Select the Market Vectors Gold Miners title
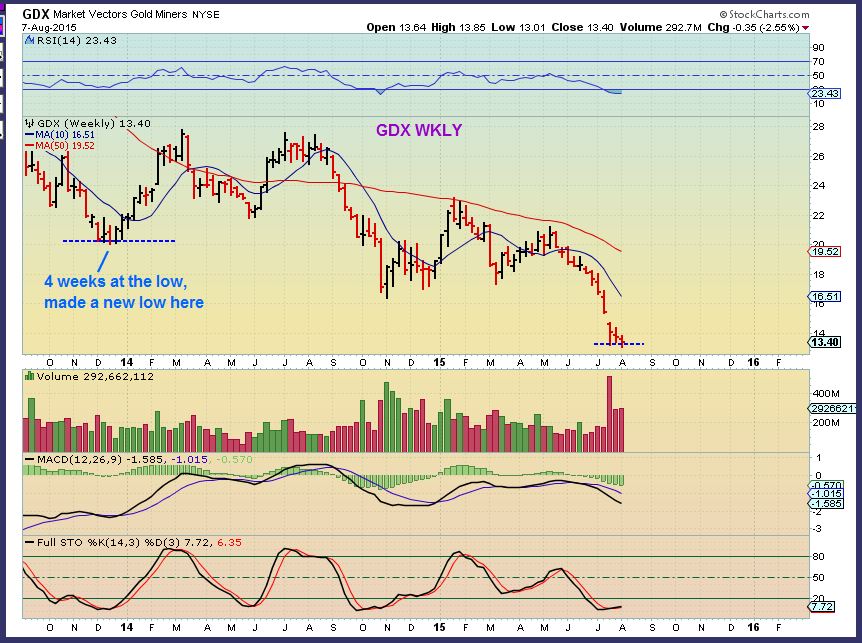This screenshot has width=862, height=643. [x=121, y=14]
